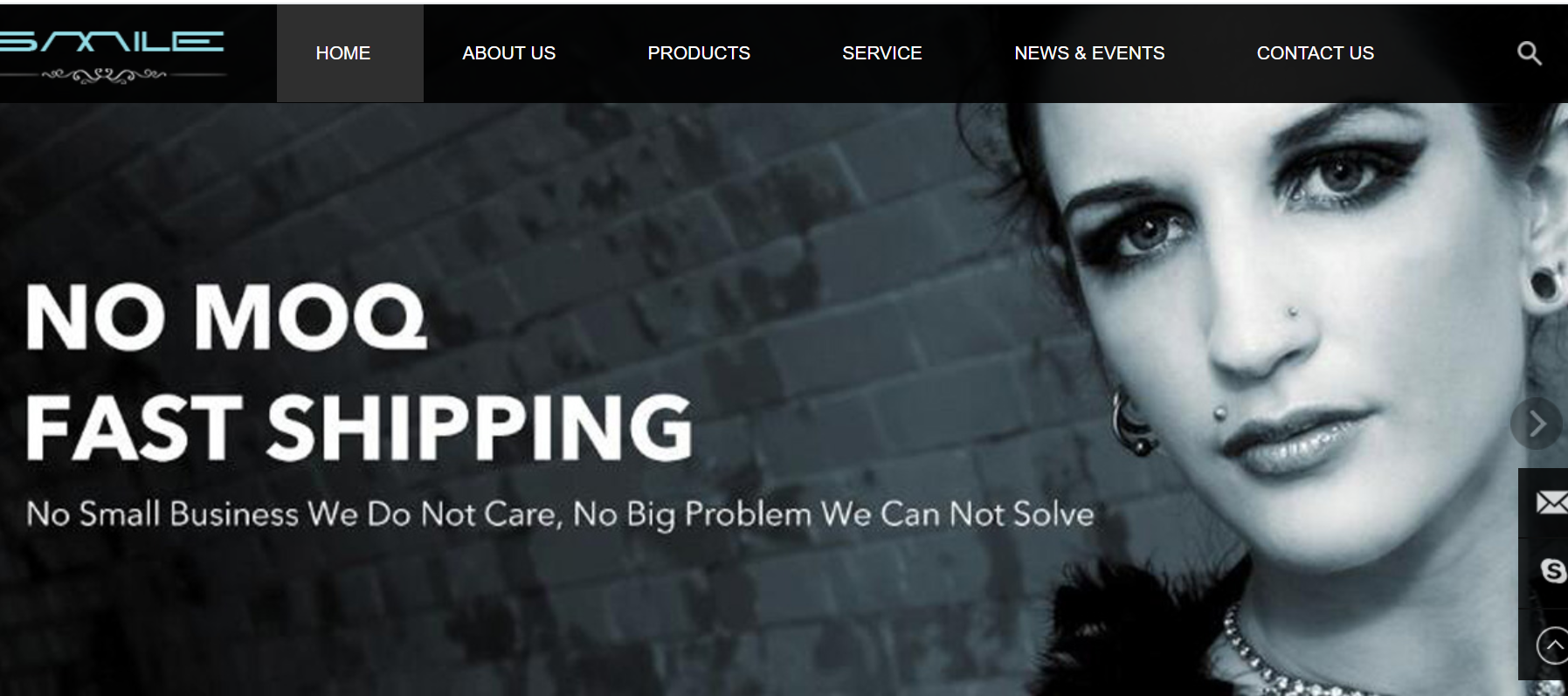This screenshot has height=696, width=1568.
Task: Click the back-to-top arrow icon
Action: (x=1551, y=646)
